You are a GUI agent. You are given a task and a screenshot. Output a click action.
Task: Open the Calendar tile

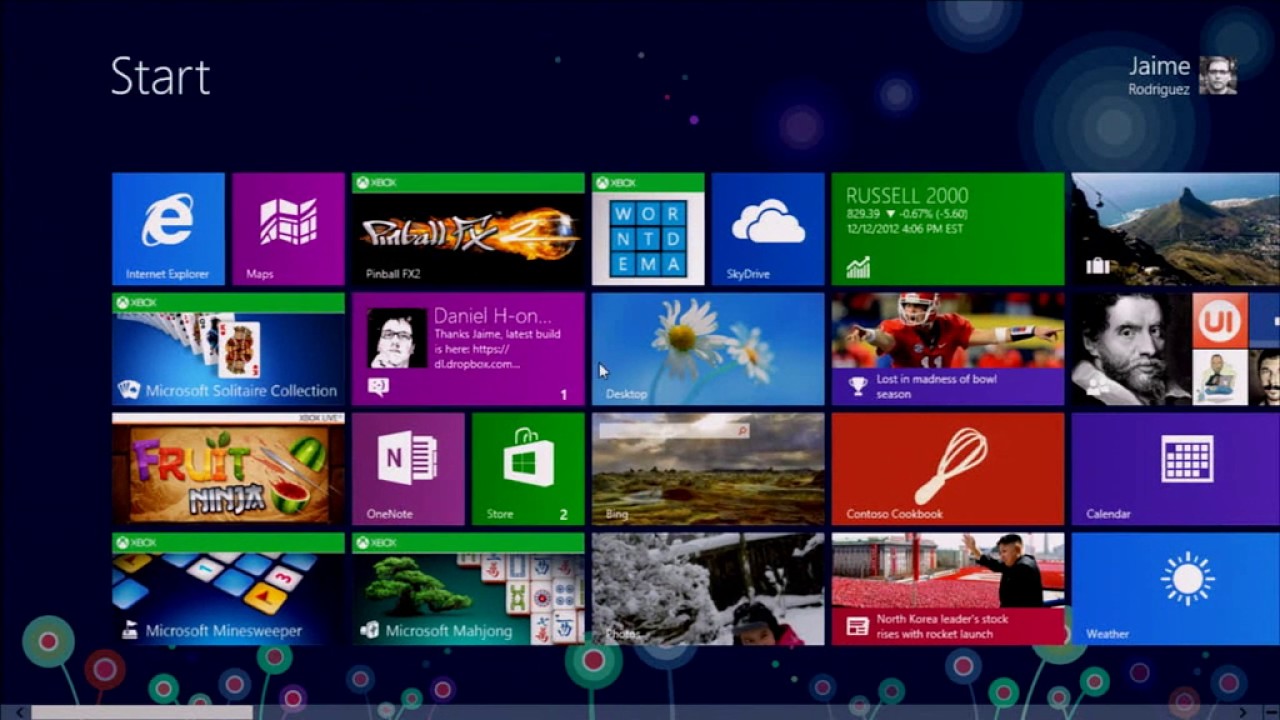pos(1176,469)
